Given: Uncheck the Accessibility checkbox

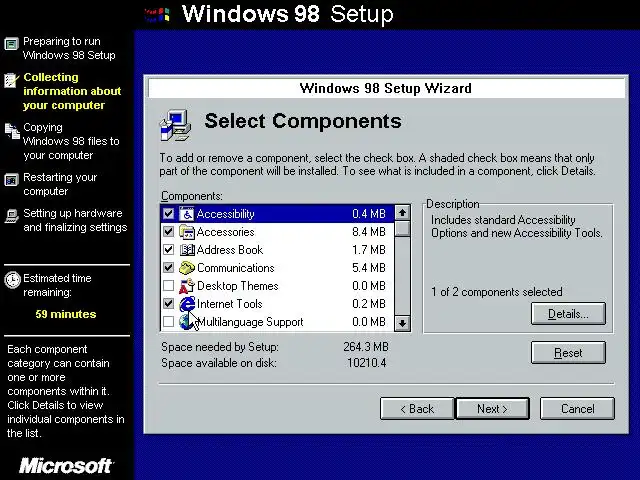Looking at the screenshot, I should click(x=168, y=213).
